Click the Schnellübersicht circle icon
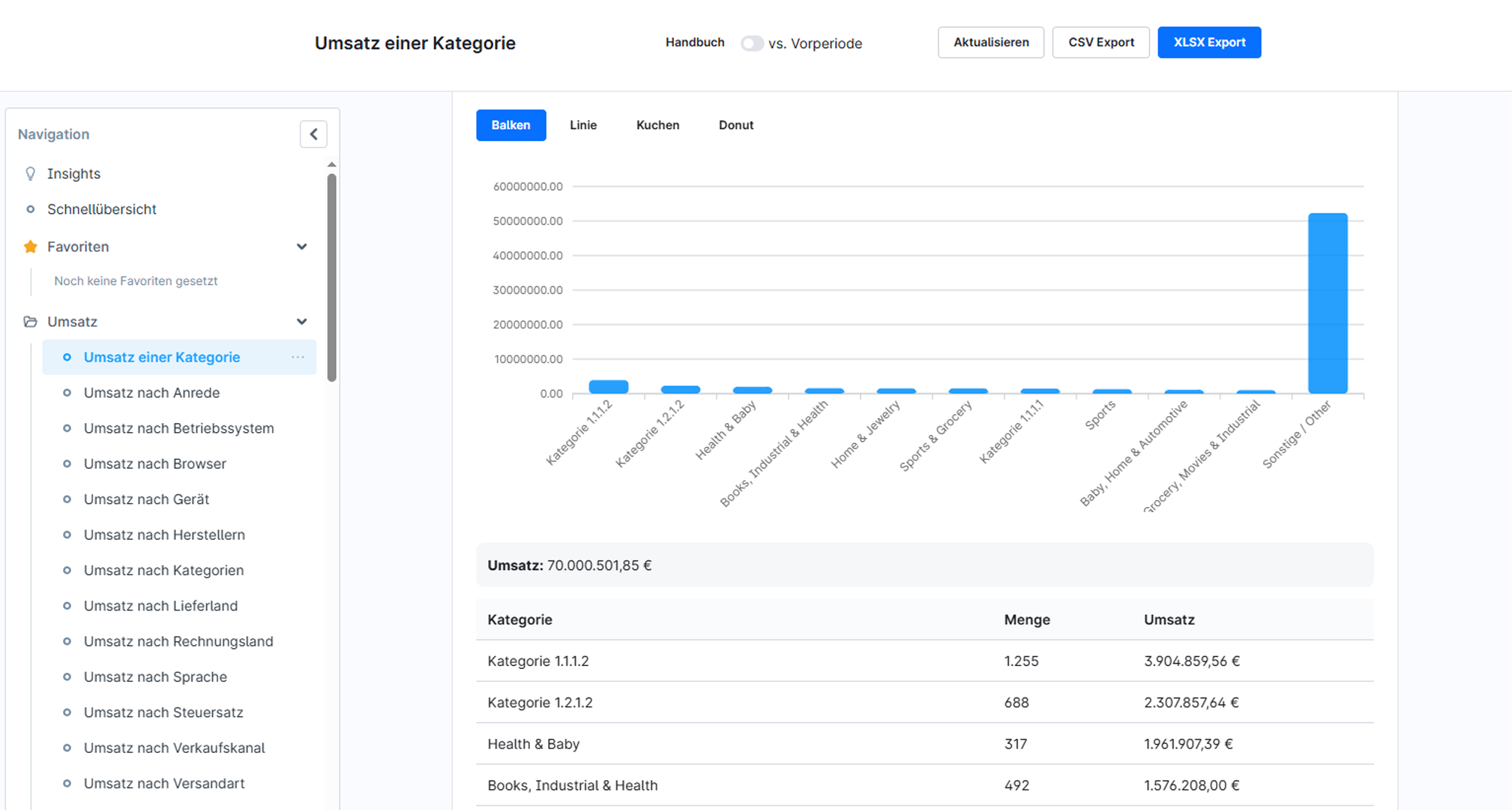 pyautogui.click(x=30, y=209)
